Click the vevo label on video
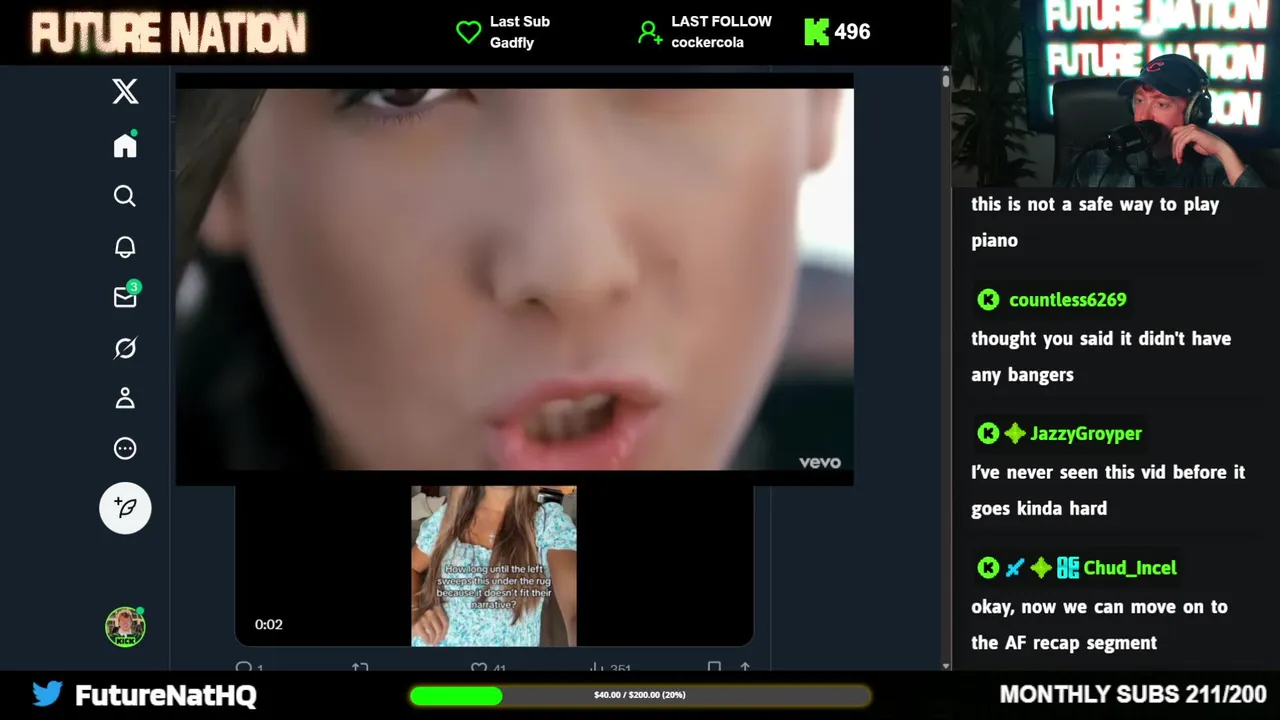Image resolution: width=1280 pixels, height=720 pixels. pyautogui.click(x=820, y=462)
